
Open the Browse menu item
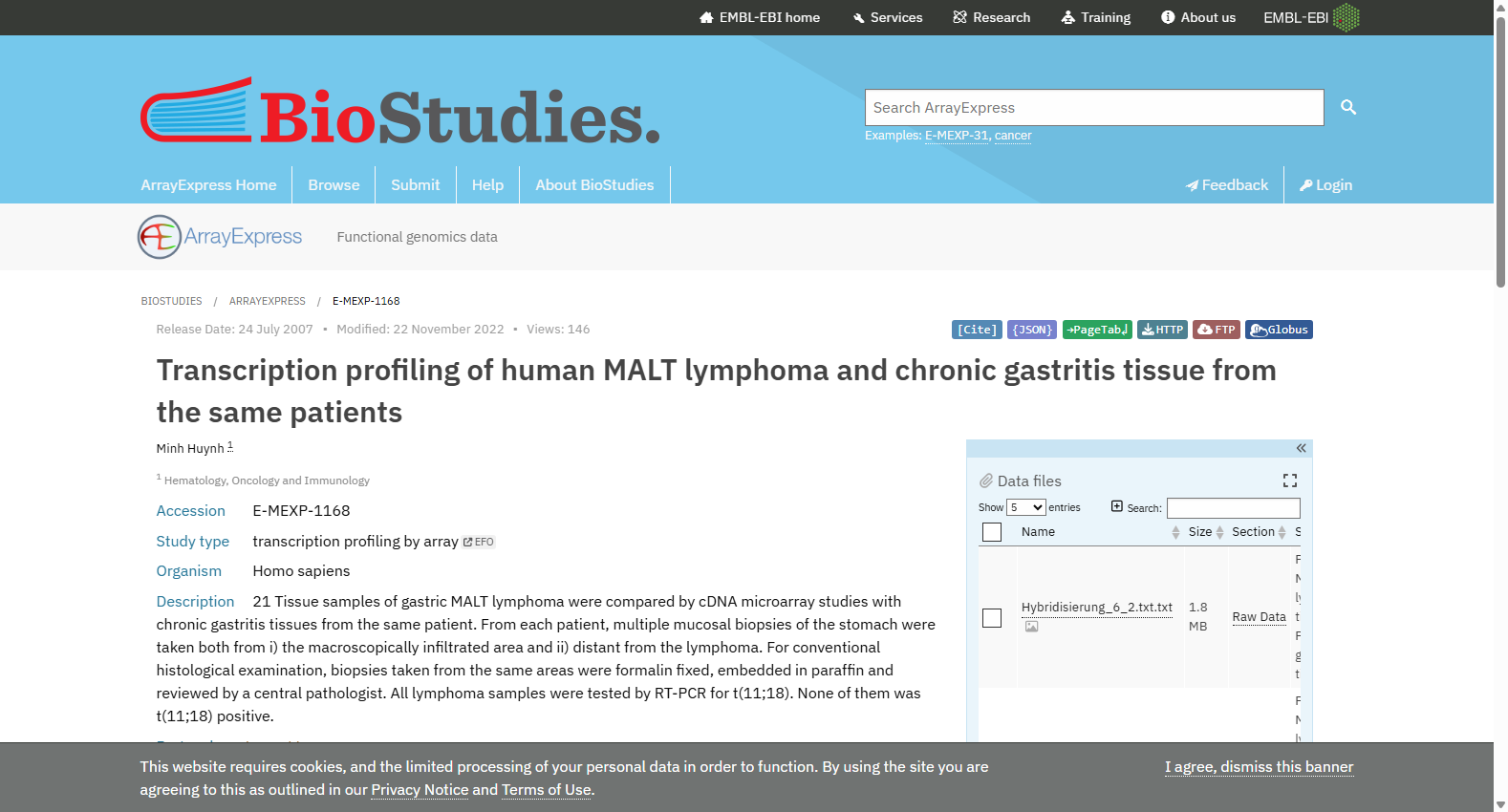334,185
